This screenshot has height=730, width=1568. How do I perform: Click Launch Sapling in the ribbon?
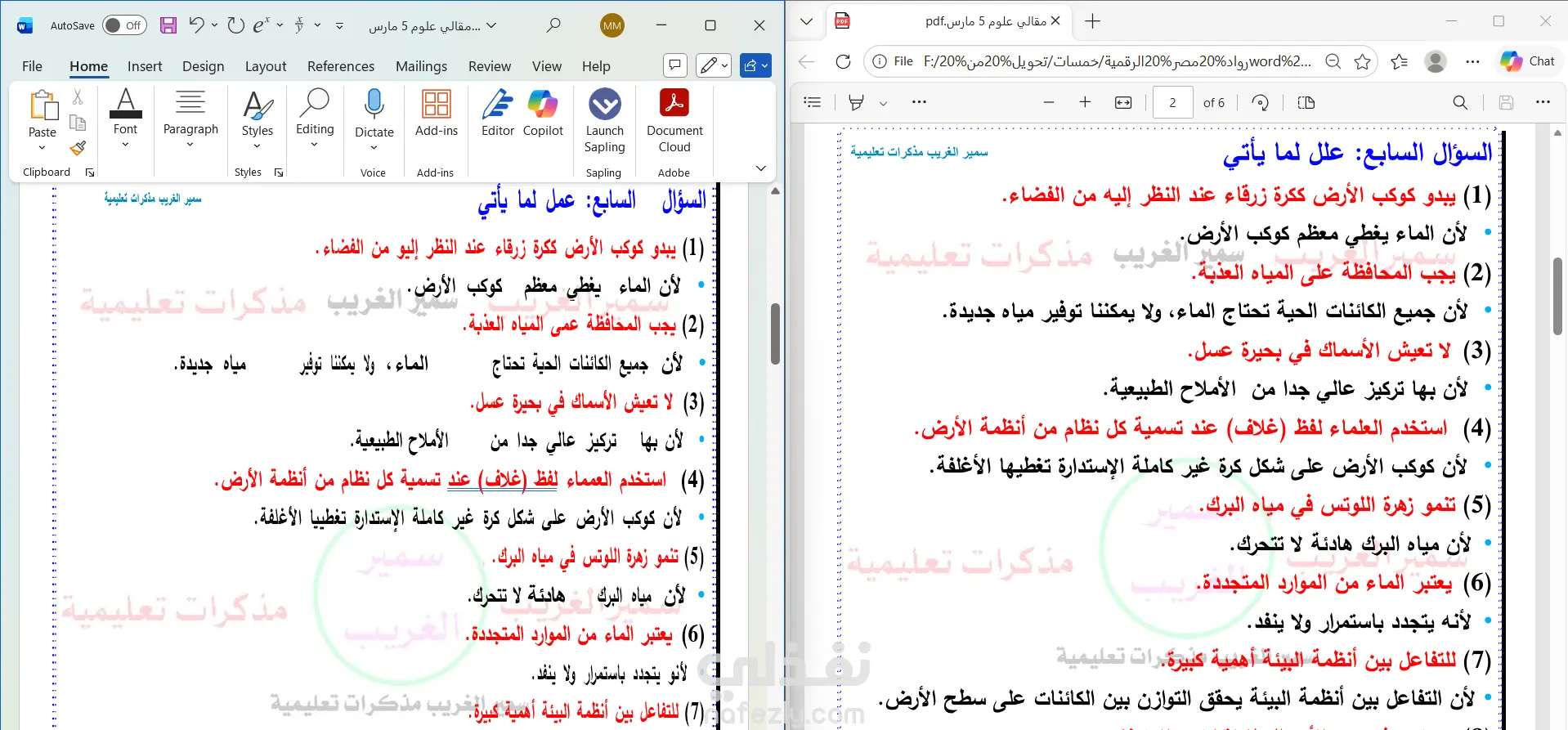605,120
